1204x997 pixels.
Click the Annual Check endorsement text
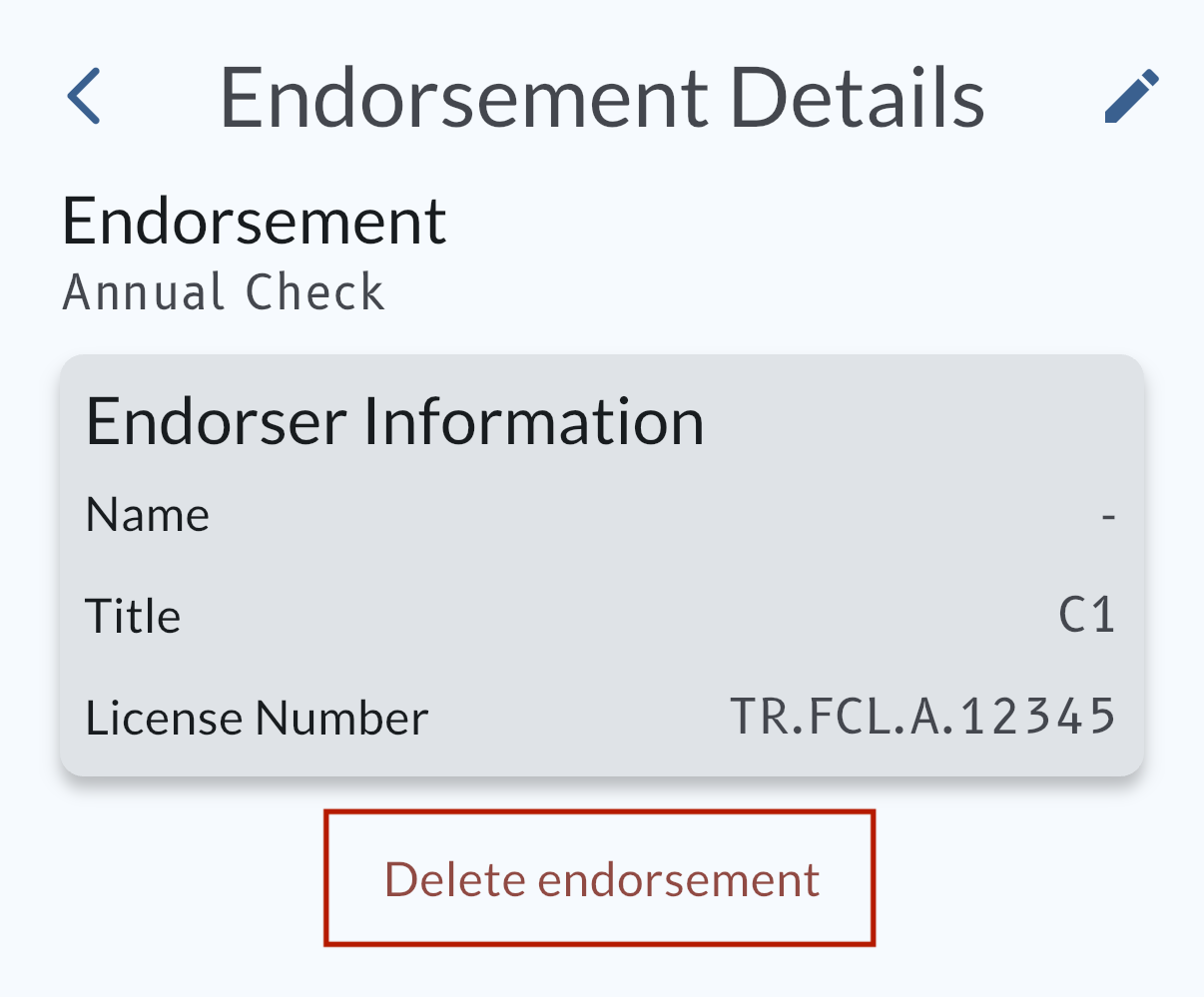(x=224, y=293)
